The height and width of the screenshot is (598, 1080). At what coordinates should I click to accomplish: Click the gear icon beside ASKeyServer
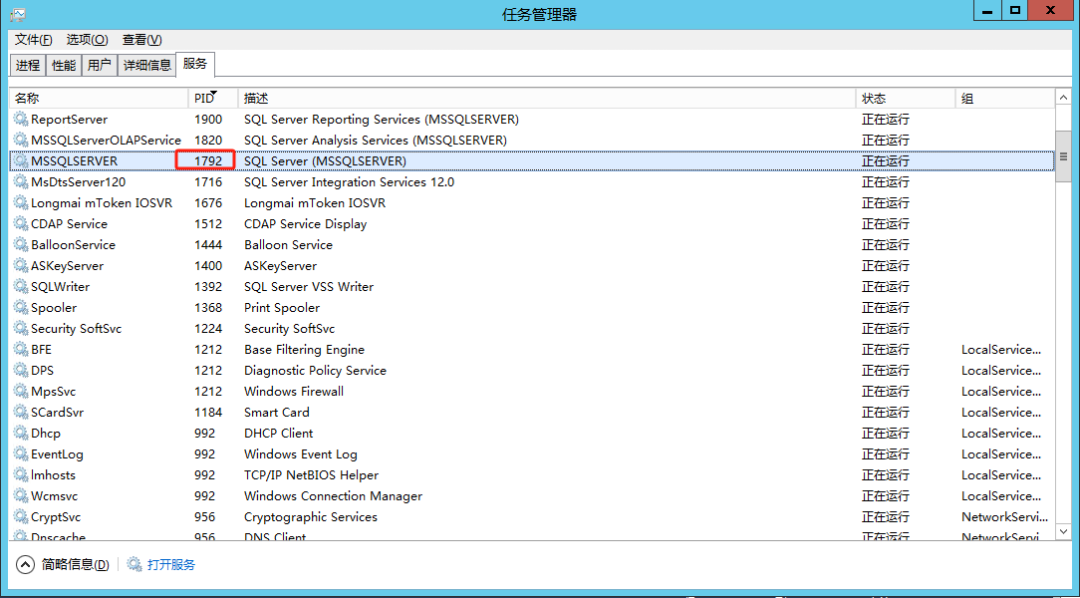click(21, 265)
